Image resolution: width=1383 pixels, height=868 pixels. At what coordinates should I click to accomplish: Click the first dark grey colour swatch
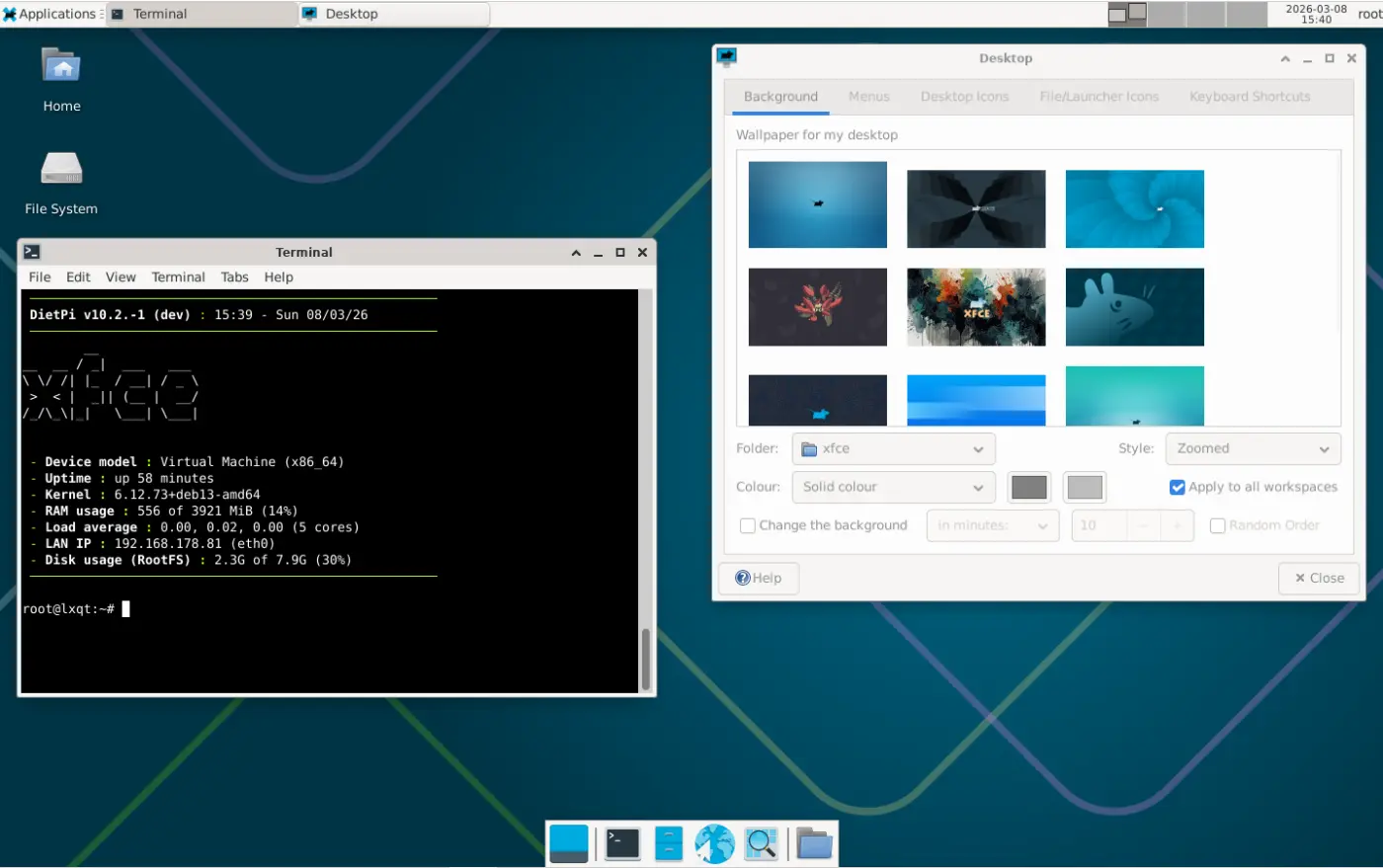click(1029, 487)
